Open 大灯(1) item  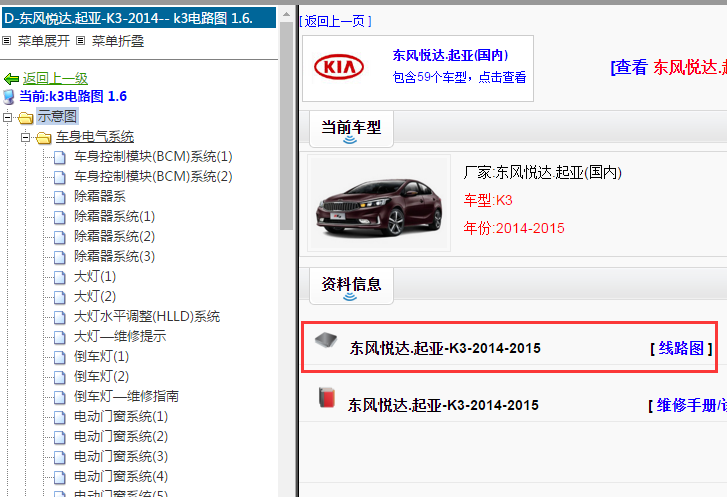point(95,277)
